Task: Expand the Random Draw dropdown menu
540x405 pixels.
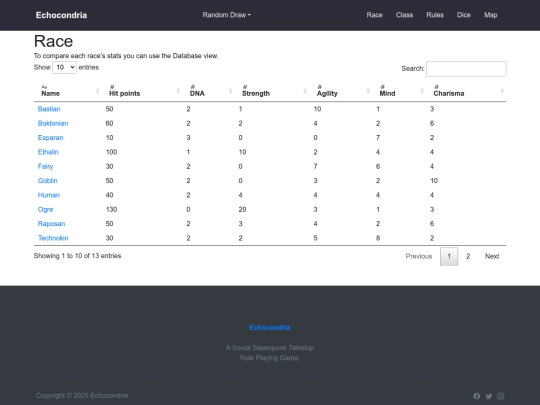Action: 227,15
